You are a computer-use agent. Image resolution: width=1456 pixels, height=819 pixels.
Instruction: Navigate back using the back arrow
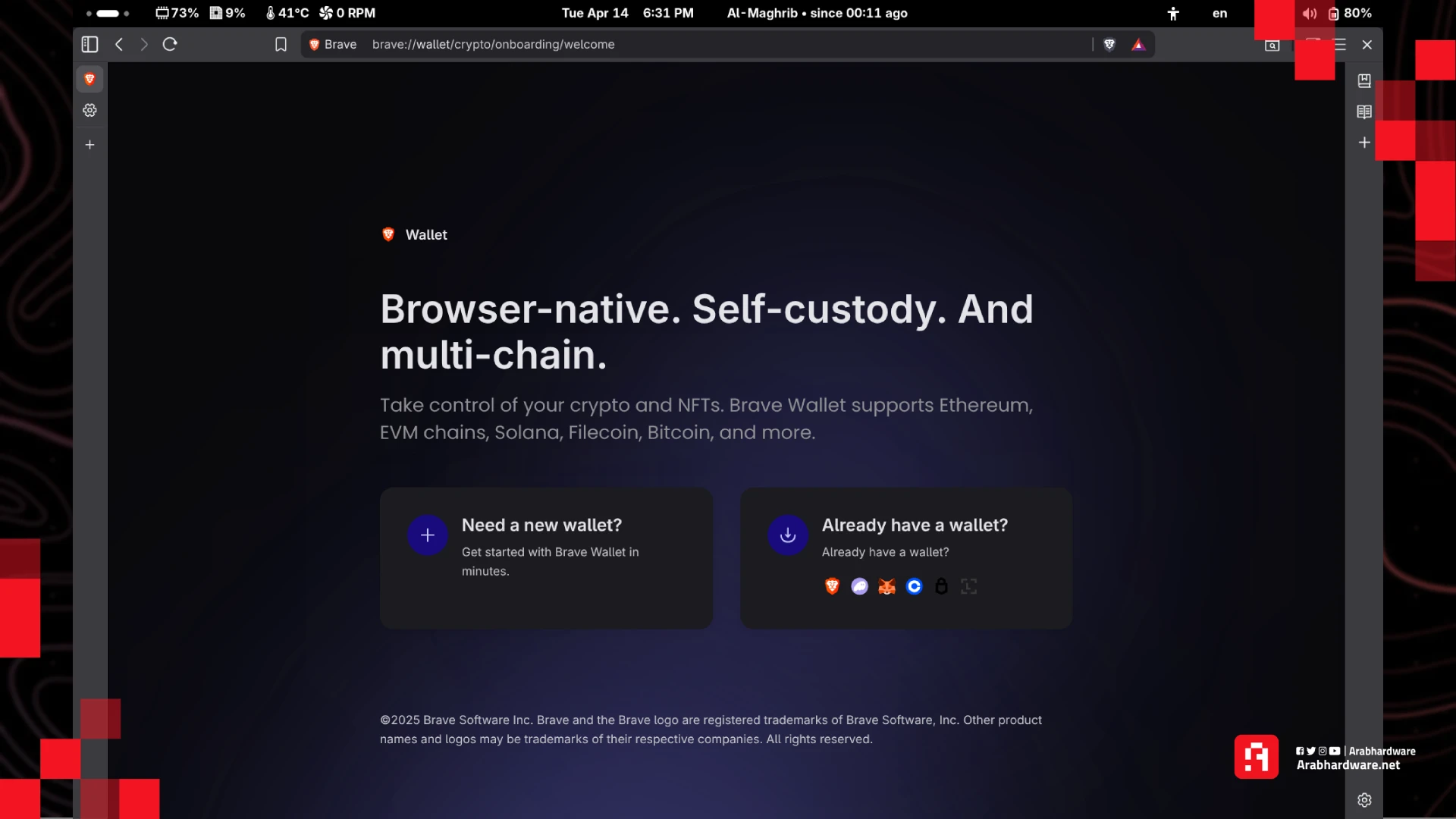(x=118, y=44)
